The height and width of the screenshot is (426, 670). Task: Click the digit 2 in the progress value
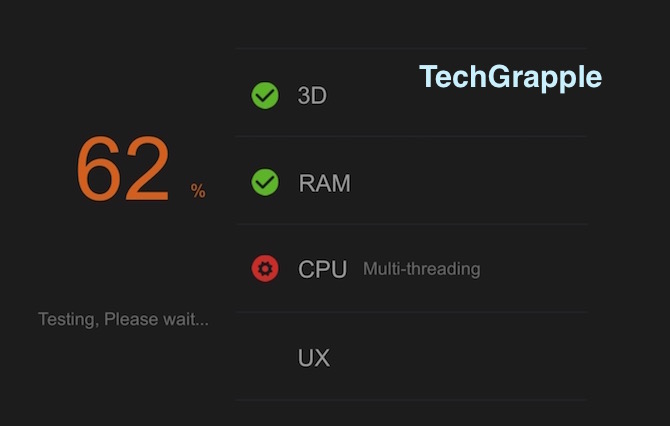[x=147, y=169]
